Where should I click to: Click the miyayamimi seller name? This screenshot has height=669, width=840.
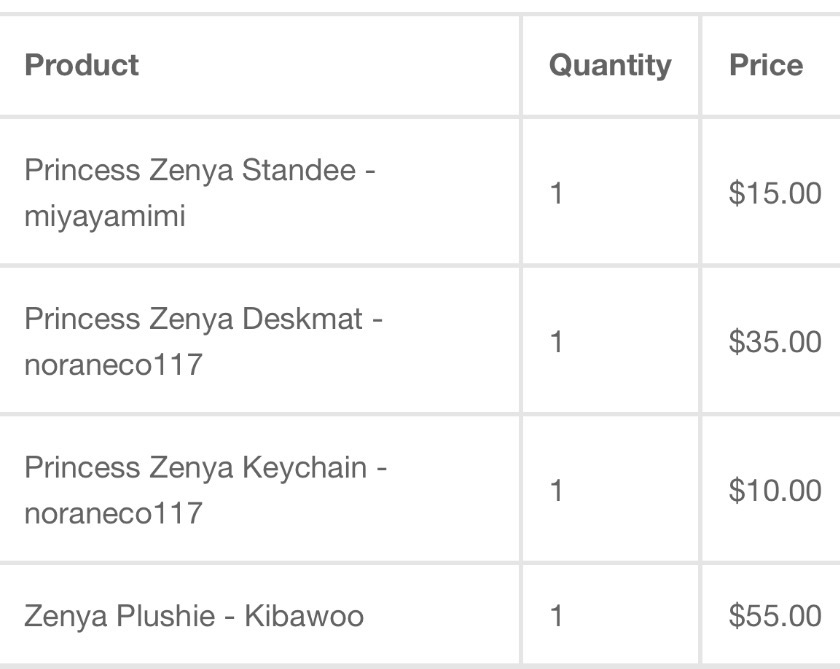point(105,216)
